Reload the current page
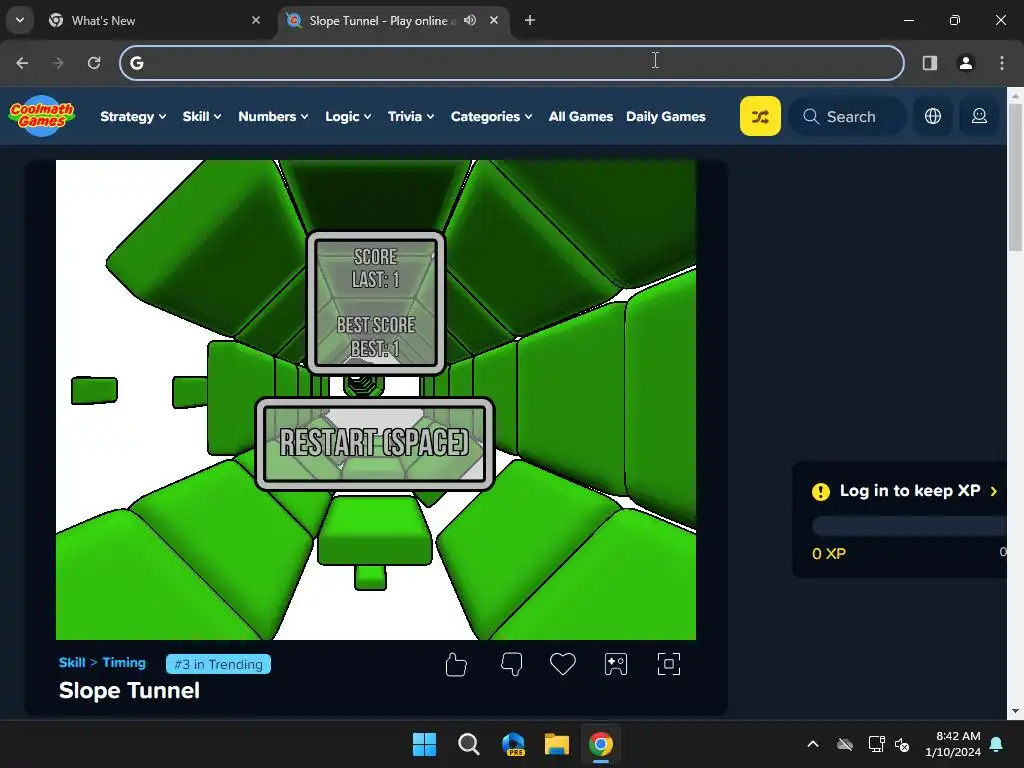Image resolution: width=1024 pixels, height=768 pixels. tap(94, 63)
